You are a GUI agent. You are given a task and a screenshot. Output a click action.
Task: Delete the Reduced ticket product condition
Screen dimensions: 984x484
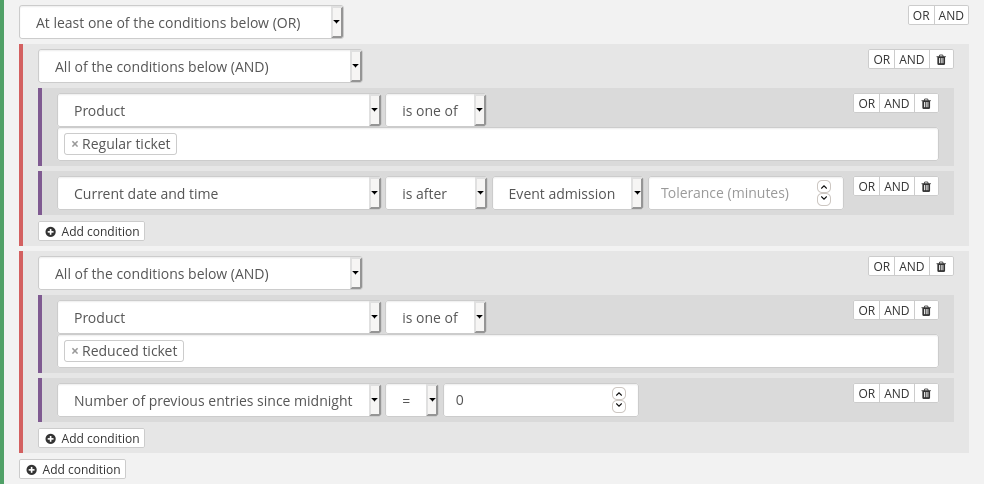(926, 311)
